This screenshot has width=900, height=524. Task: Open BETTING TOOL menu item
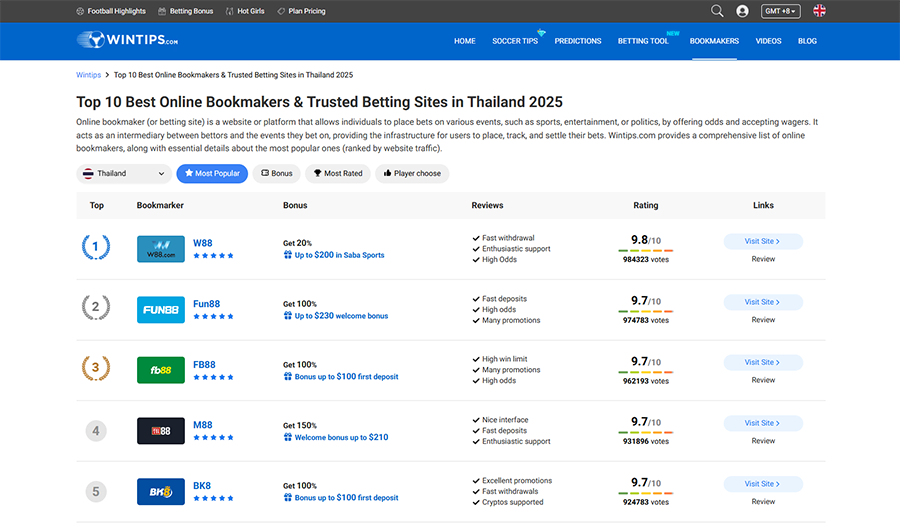pyautogui.click(x=643, y=41)
